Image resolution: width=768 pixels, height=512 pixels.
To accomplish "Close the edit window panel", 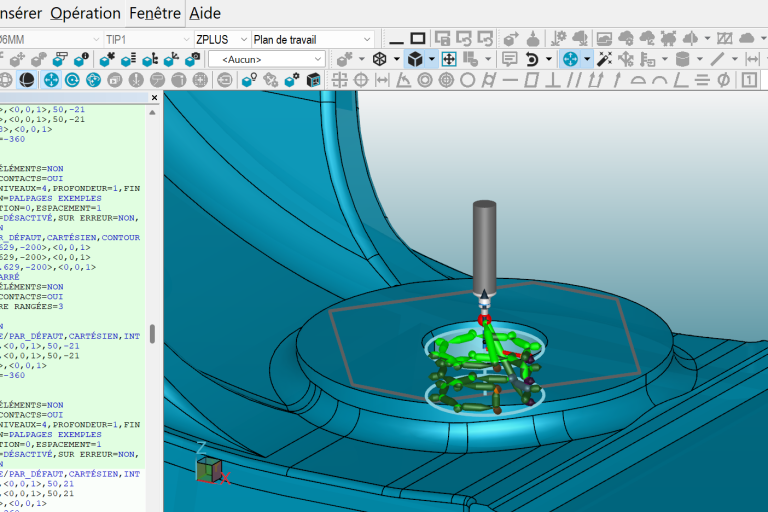I will (154, 98).
